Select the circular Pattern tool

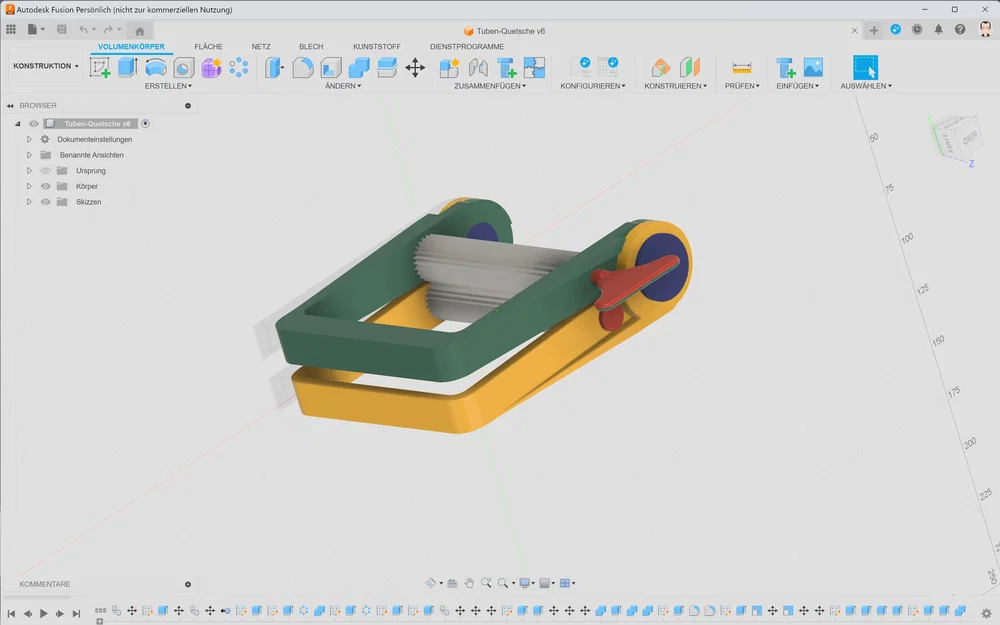[x=239, y=67]
